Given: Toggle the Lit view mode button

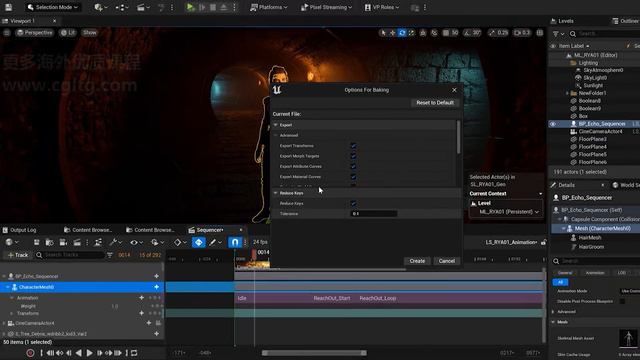Looking at the screenshot, I should point(68,33).
